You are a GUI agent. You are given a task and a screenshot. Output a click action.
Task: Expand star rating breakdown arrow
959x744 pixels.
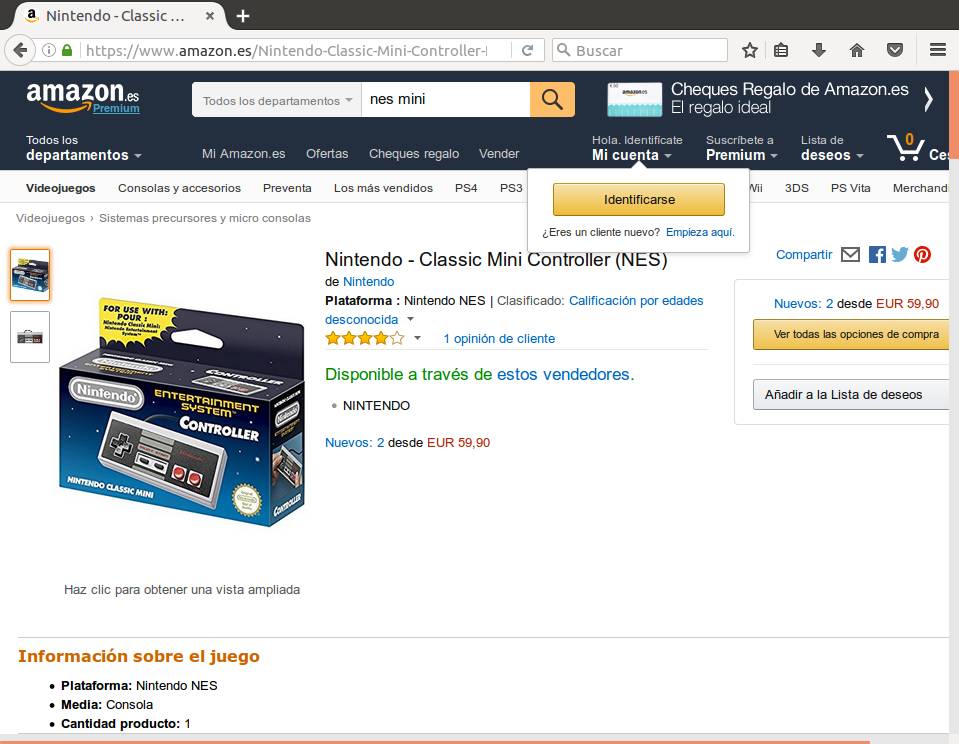tap(417, 338)
